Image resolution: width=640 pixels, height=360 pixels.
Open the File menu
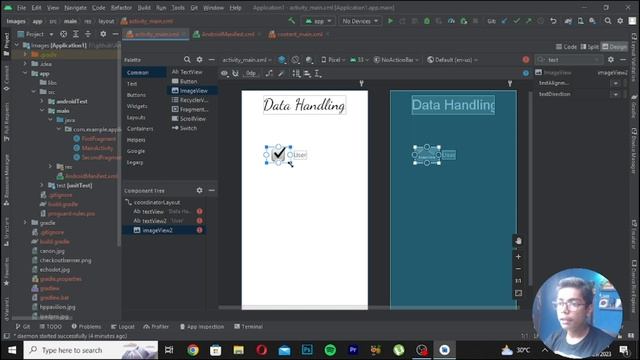click(21, 8)
